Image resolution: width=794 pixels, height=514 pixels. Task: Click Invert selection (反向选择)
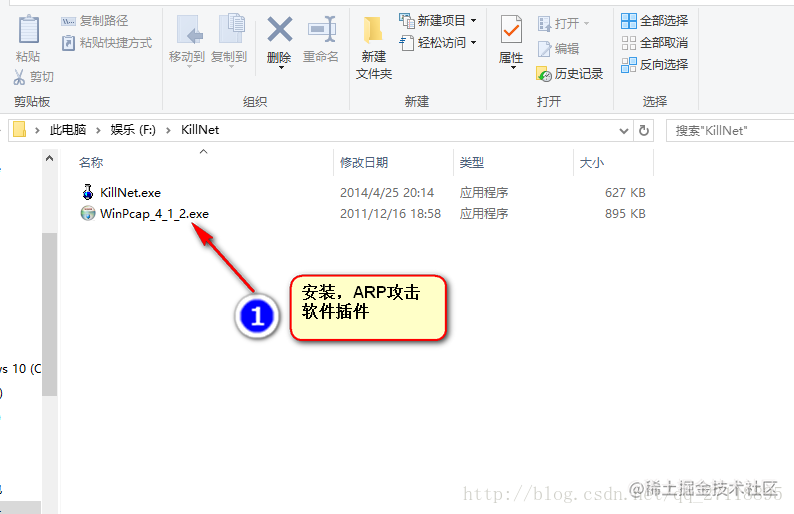pyautogui.click(x=655, y=65)
